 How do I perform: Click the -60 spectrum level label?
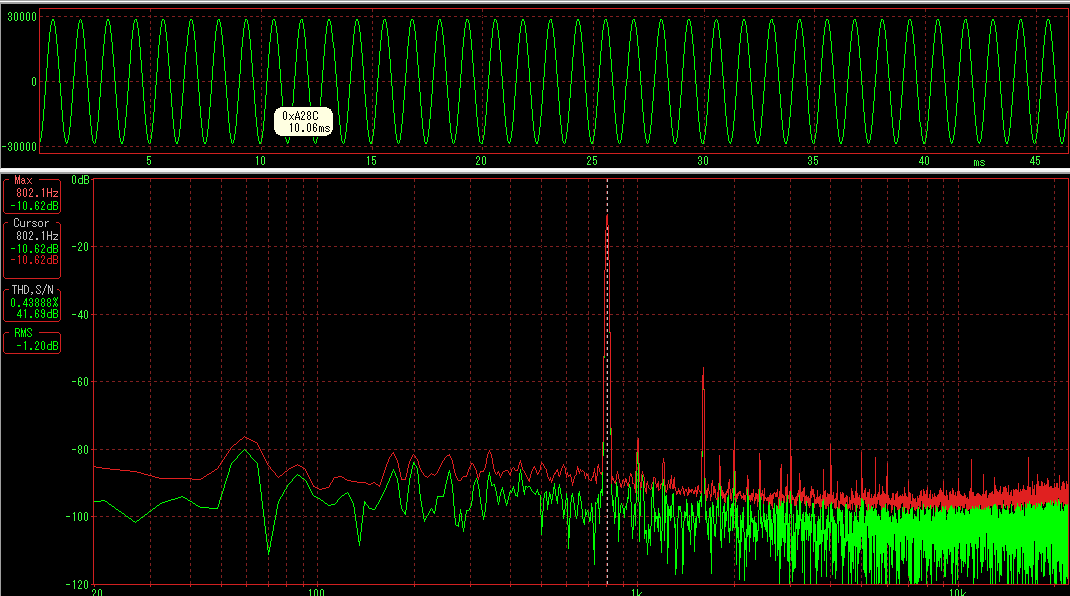click(79, 382)
